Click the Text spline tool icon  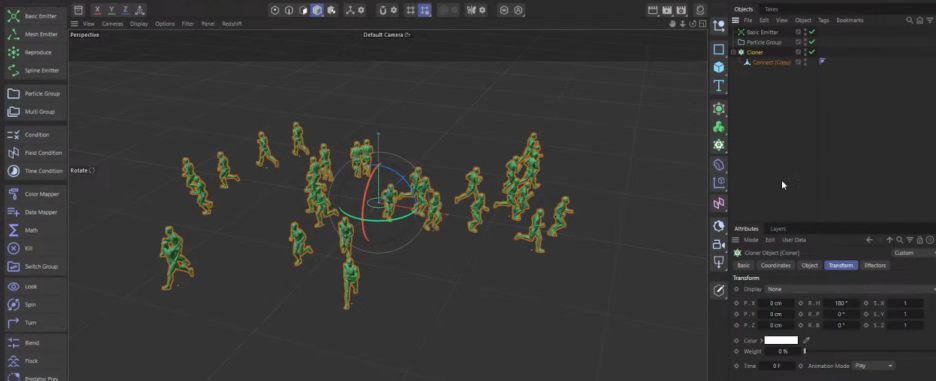point(719,86)
